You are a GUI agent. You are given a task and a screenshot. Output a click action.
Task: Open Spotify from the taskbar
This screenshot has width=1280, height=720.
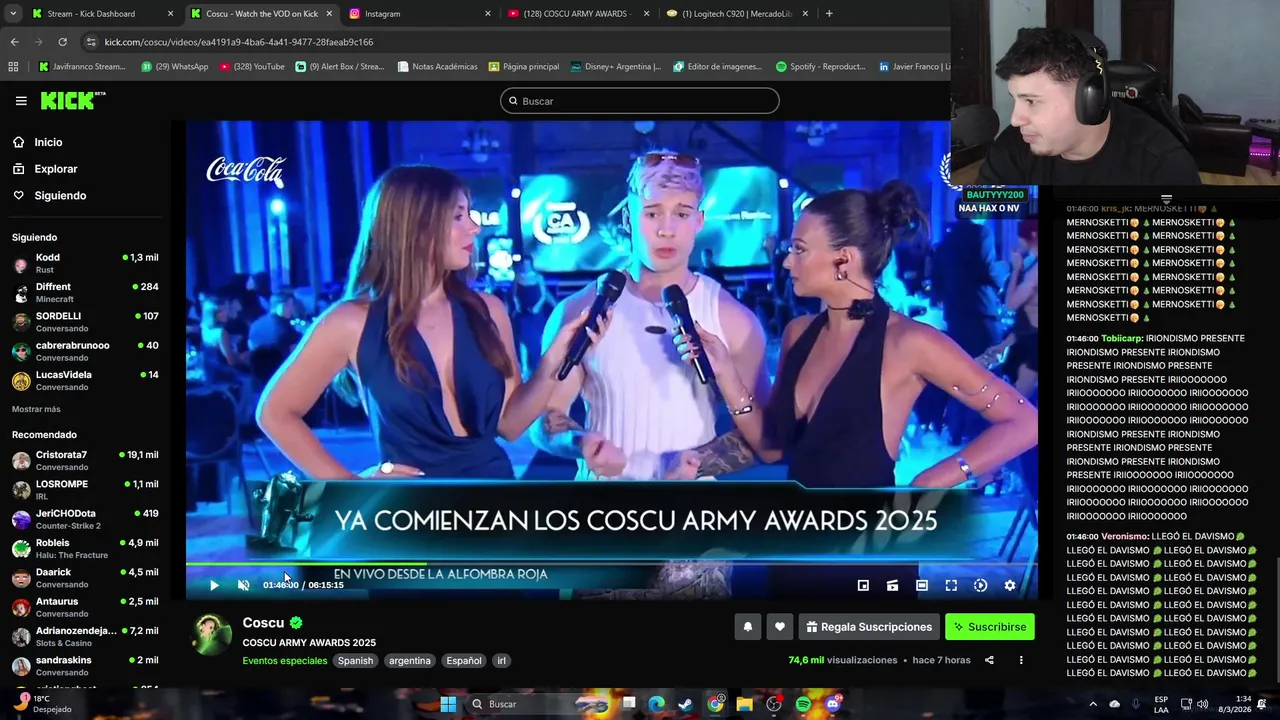coord(803,704)
